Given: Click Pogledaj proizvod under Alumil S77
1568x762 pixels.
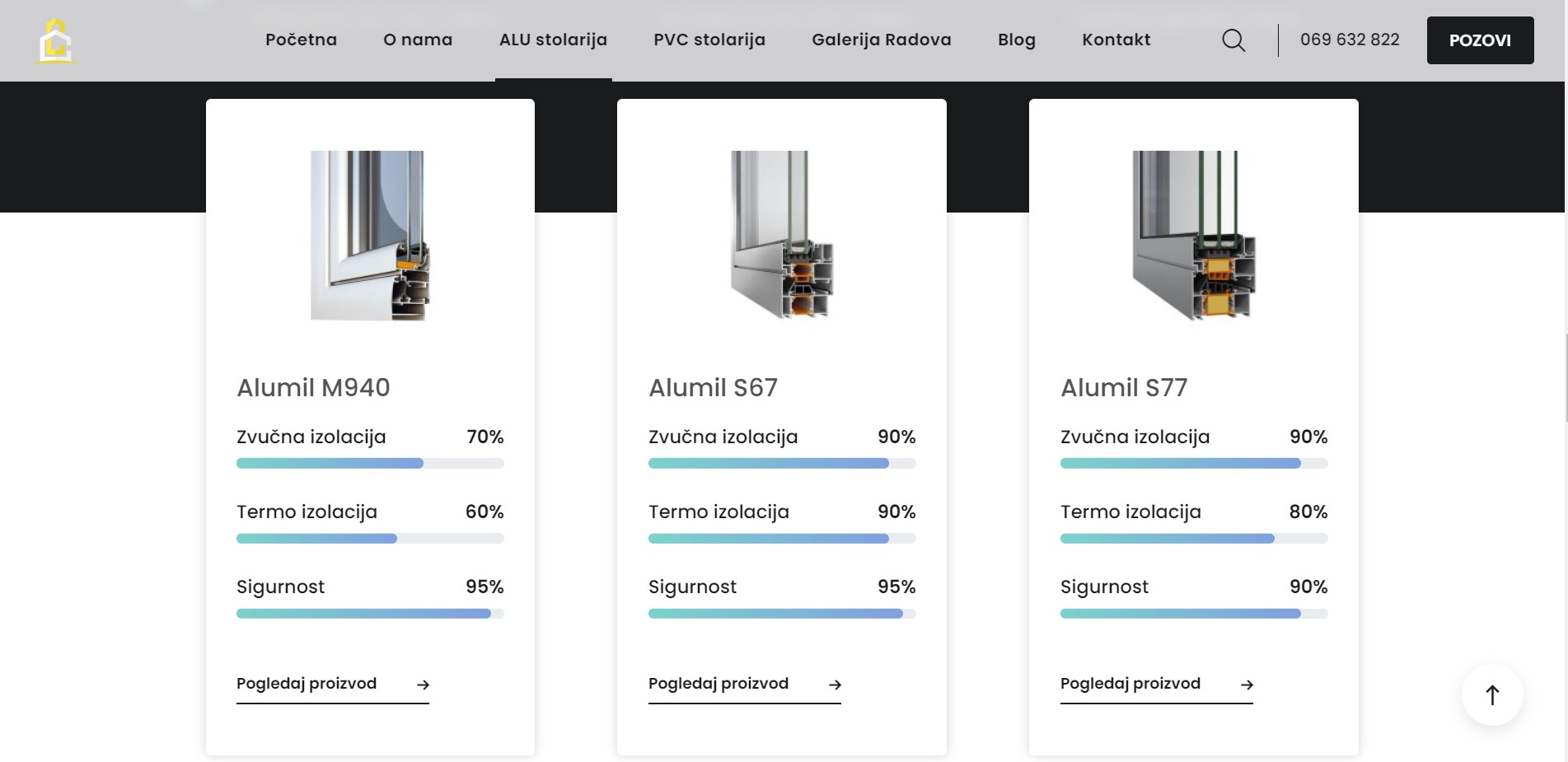Looking at the screenshot, I should coord(1130,684).
